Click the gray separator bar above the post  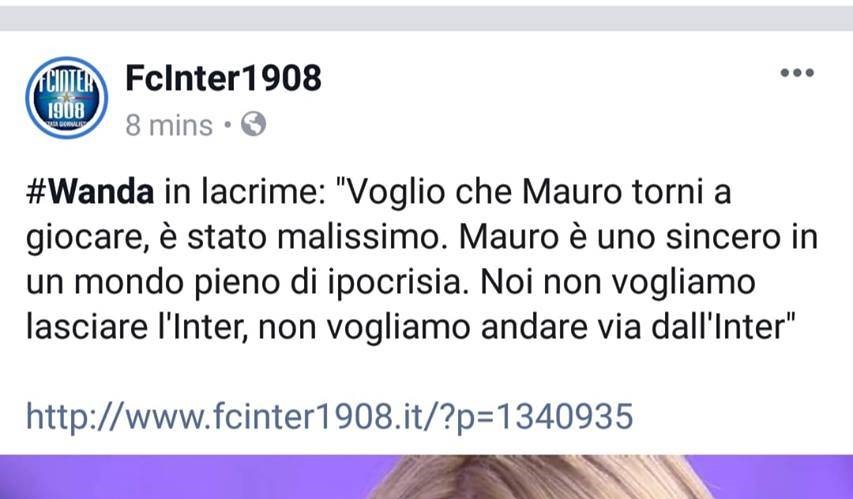[426, 18]
